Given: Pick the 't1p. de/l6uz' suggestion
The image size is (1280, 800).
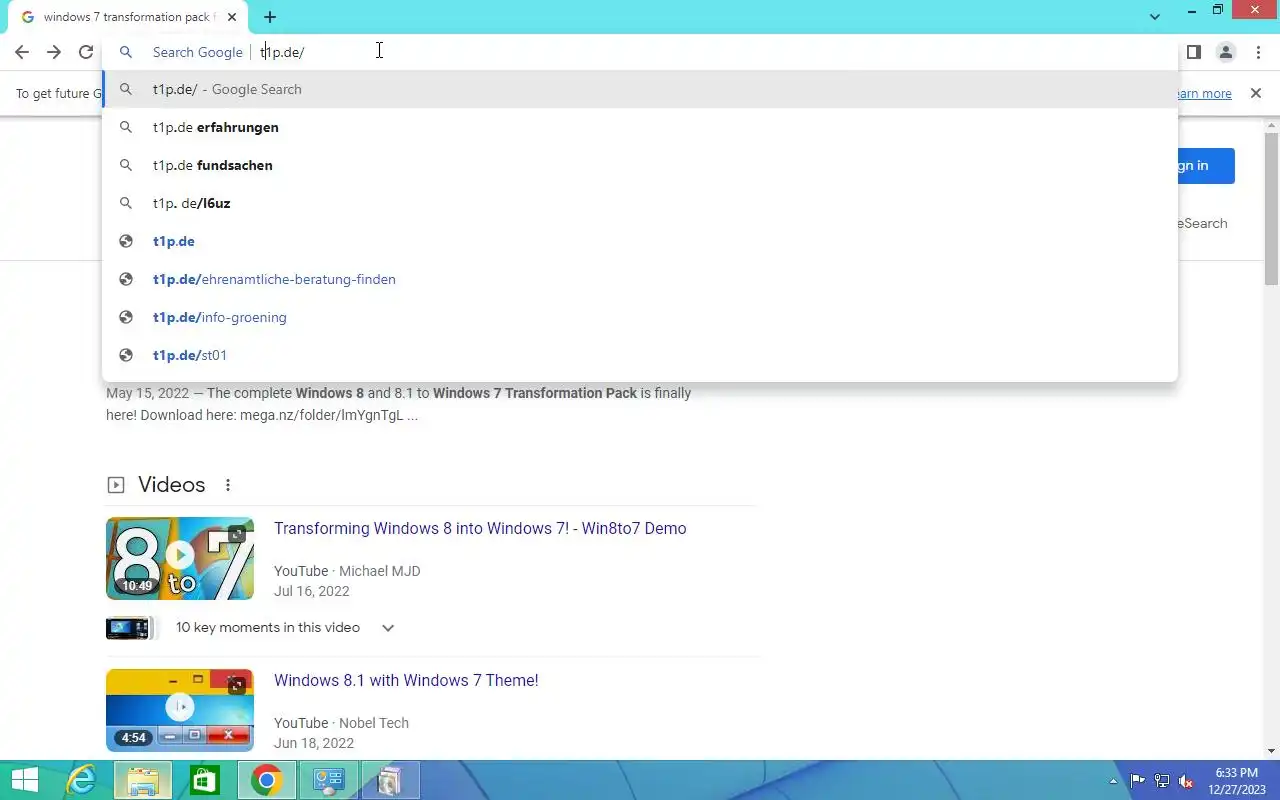Looking at the screenshot, I should (x=640, y=203).
